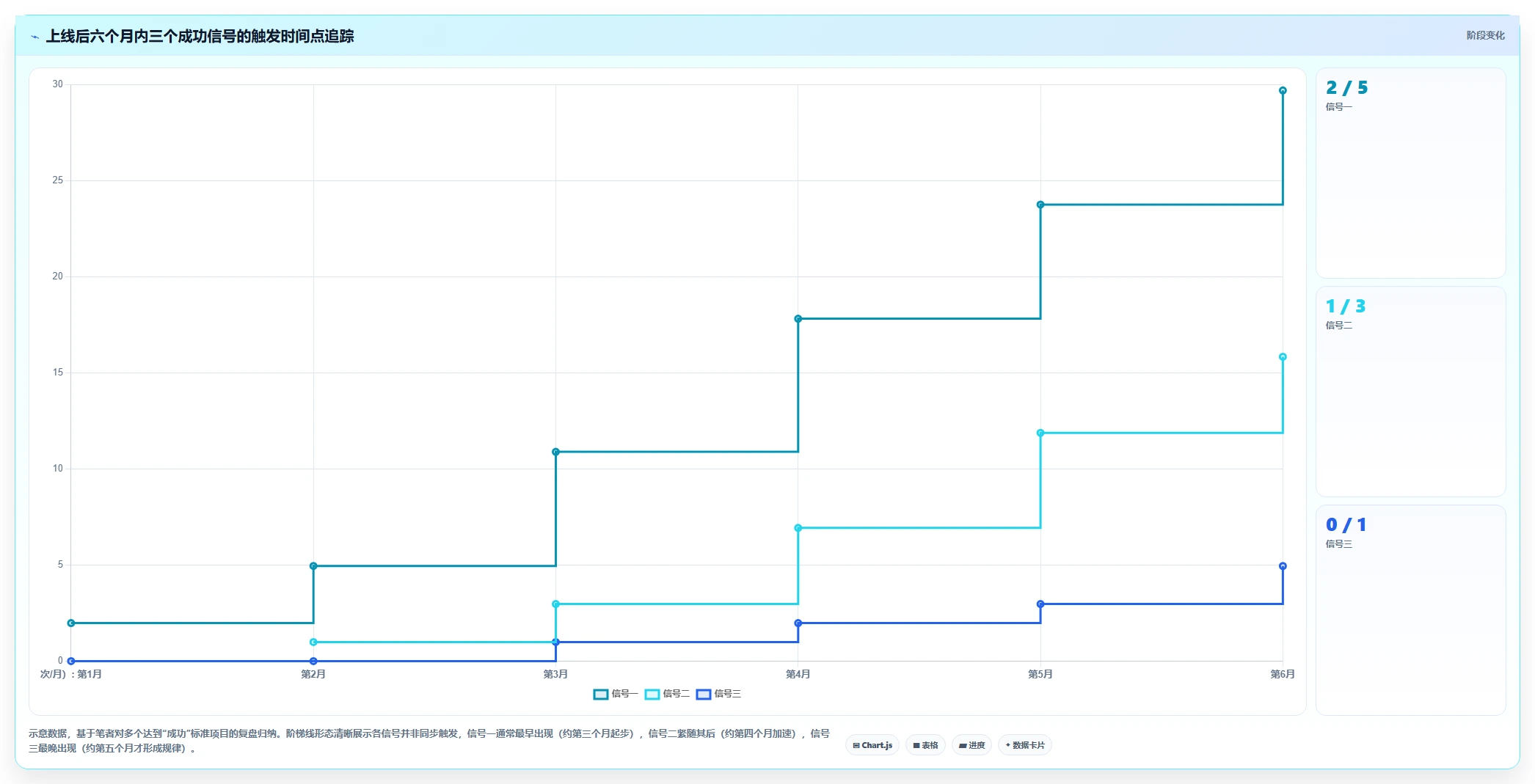Screen dimensions: 1535x784
Task: Toggle 信号一 series in the chart legend
Action: tap(615, 694)
